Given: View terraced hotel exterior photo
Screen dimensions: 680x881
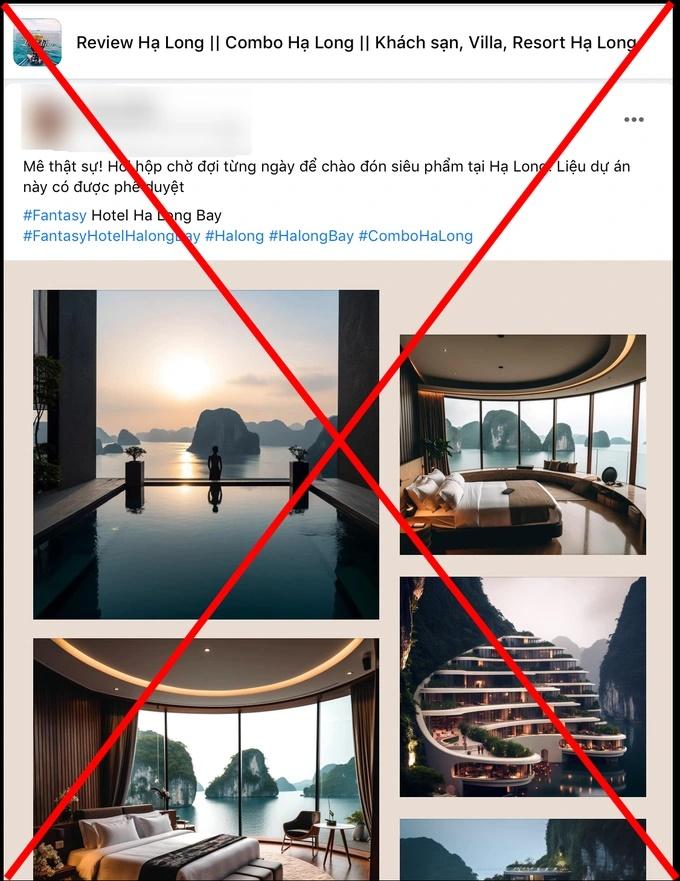Looking at the screenshot, I should 523,687.
